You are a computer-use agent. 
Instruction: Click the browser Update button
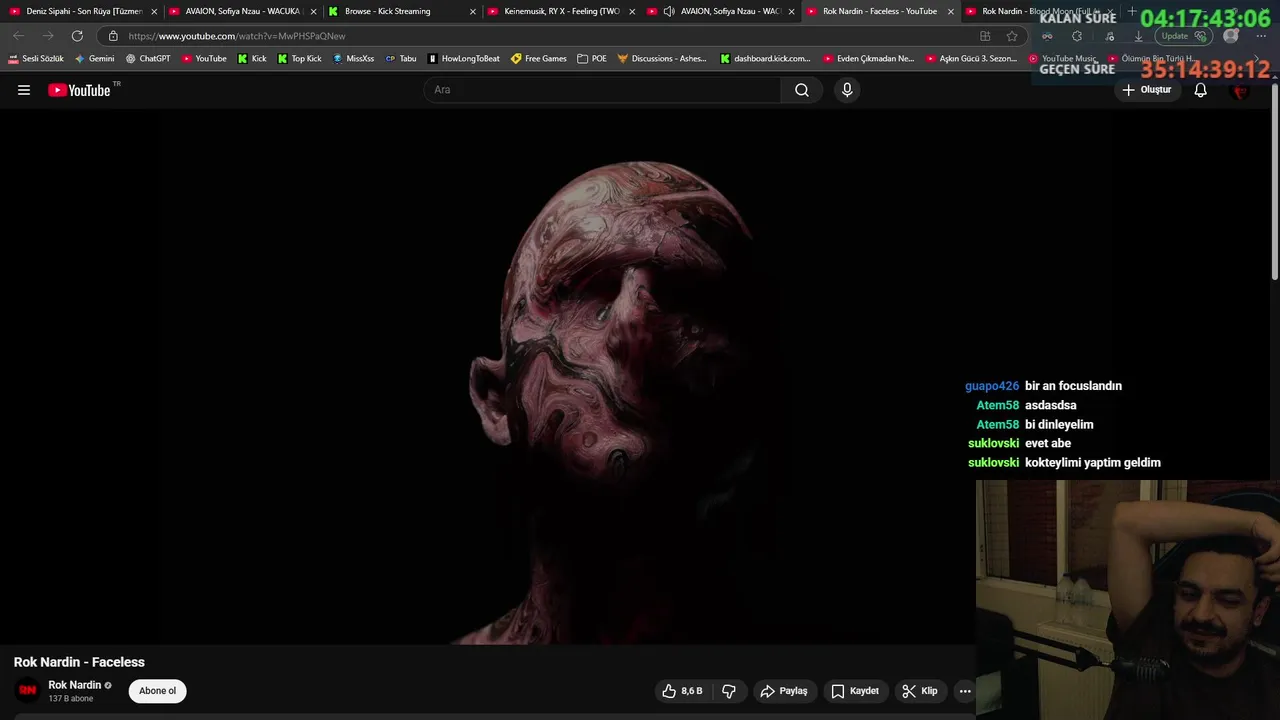point(1184,36)
